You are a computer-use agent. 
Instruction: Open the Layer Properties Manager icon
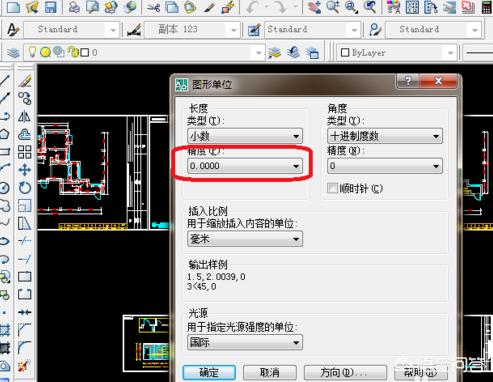point(13,53)
